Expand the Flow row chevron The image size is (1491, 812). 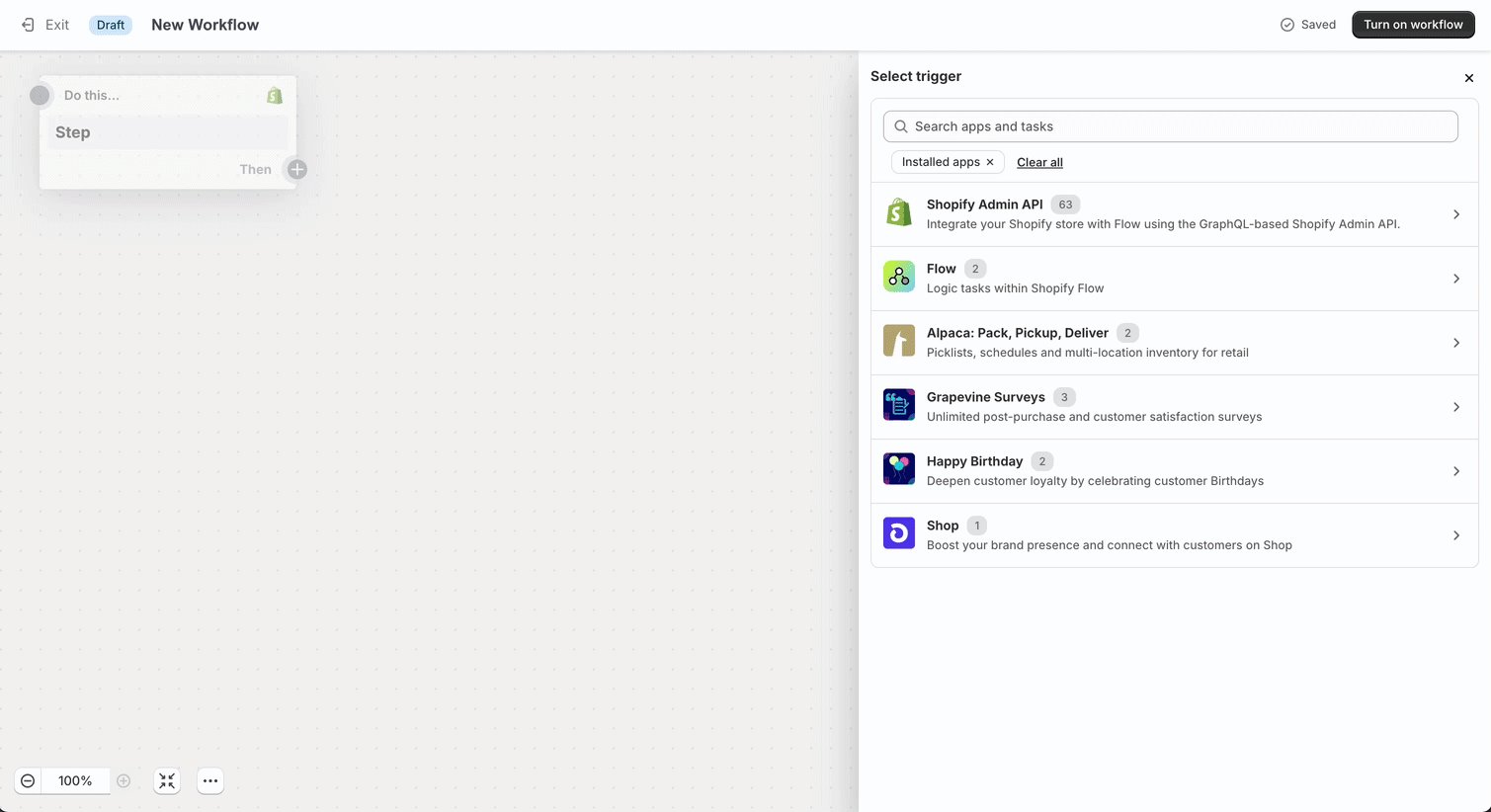(1456, 279)
